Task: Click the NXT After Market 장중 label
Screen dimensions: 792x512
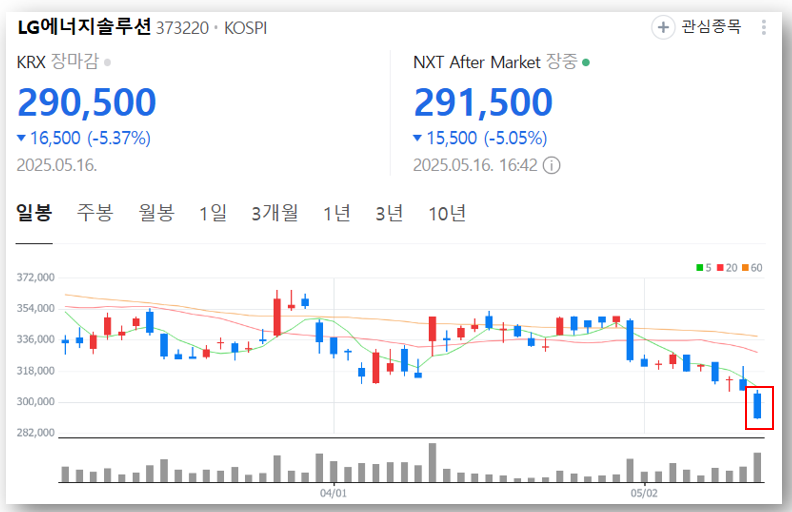Action: pyautogui.click(x=495, y=62)
